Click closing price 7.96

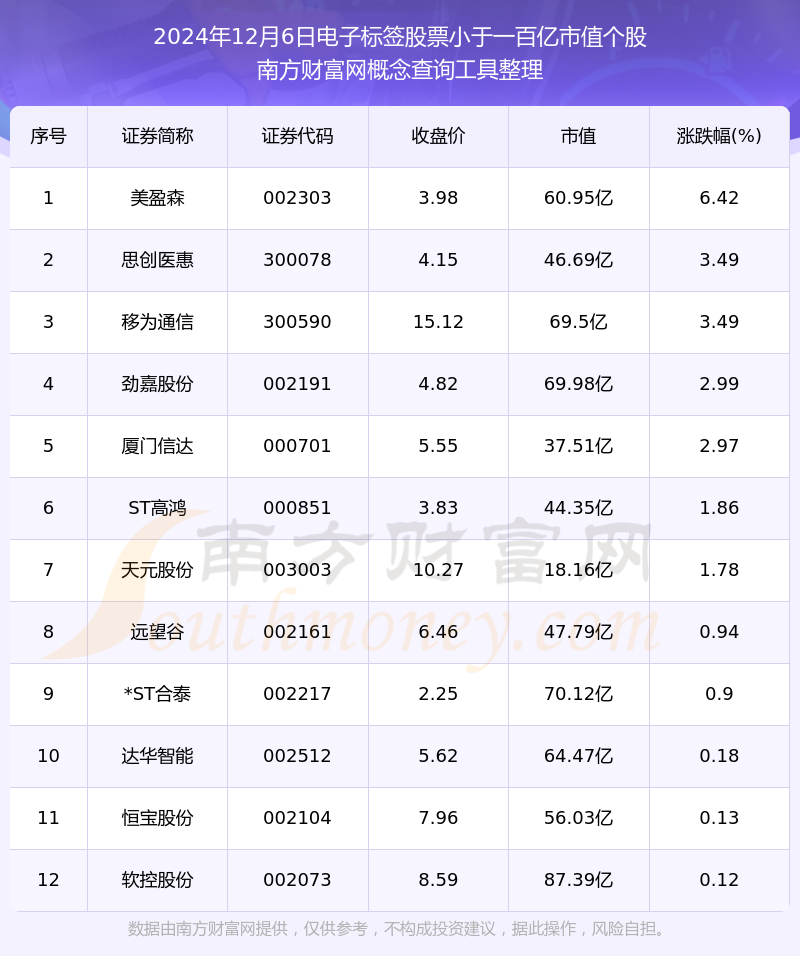tap(438, 818)
